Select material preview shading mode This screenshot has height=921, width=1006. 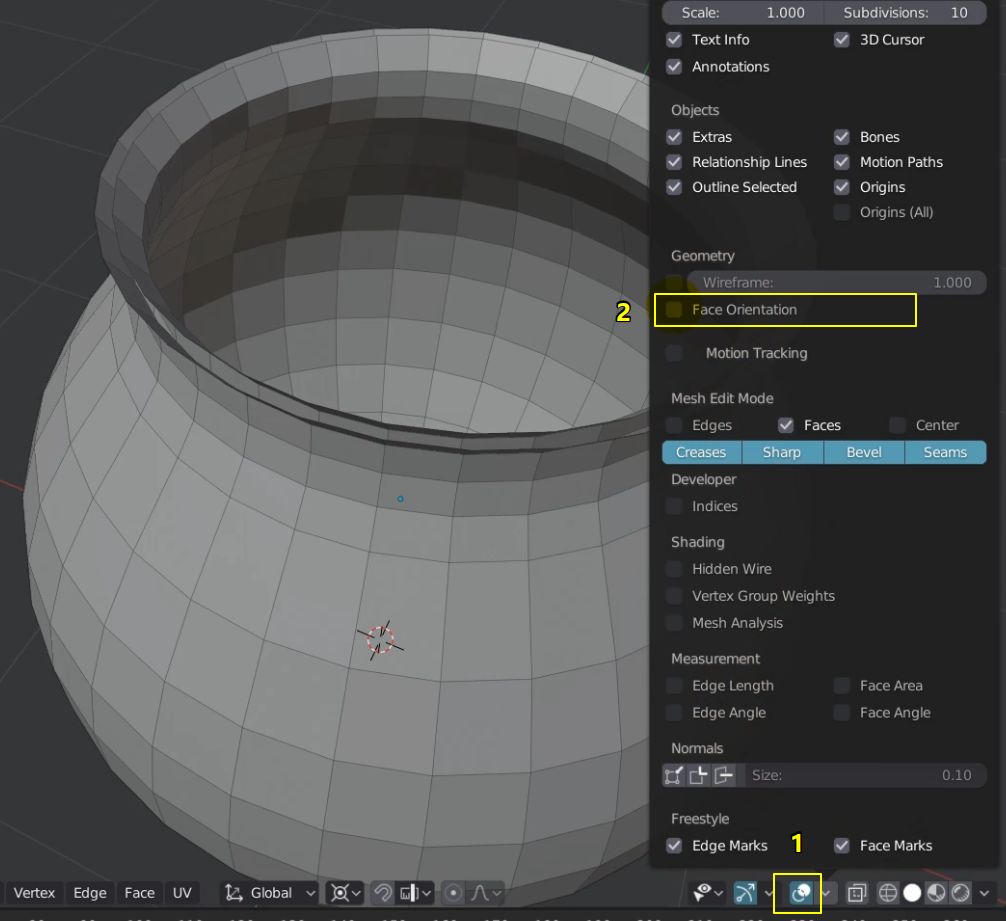tap(935, 893)
